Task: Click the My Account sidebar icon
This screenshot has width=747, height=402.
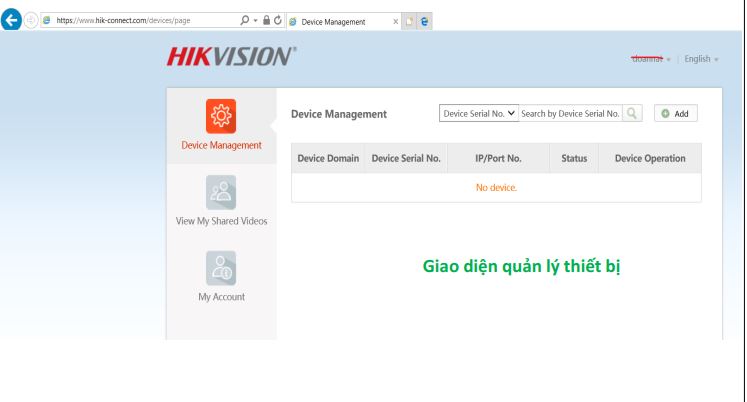Action: [221, 268]
